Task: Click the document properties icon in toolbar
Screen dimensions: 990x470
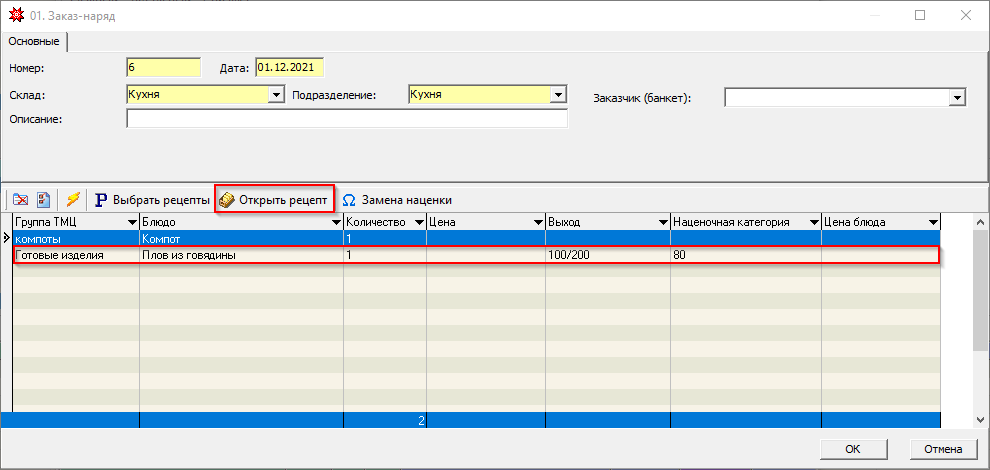Action: click(x=43, y=200)
